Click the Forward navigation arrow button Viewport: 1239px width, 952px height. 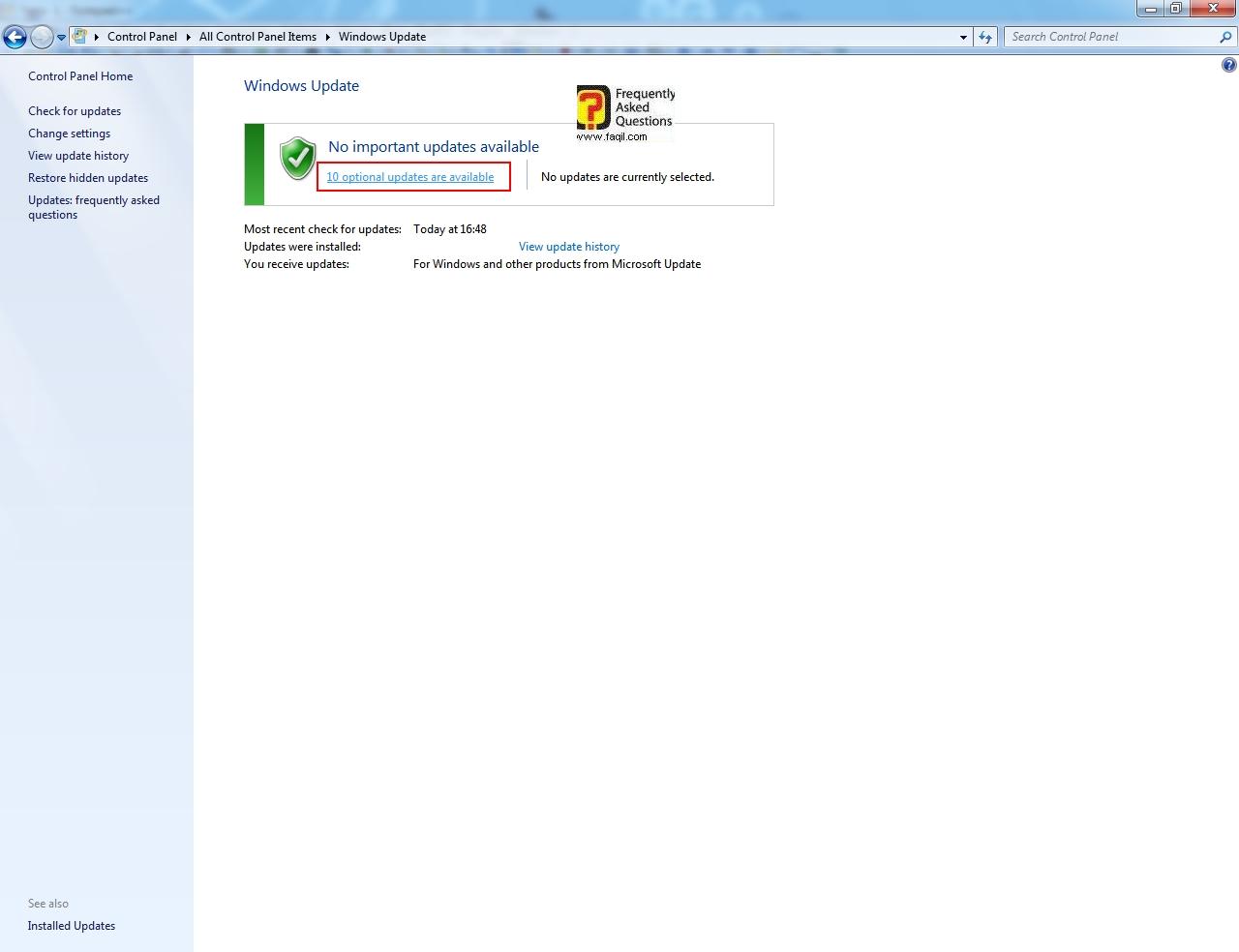pyautogui.click(x=42, y=37)
